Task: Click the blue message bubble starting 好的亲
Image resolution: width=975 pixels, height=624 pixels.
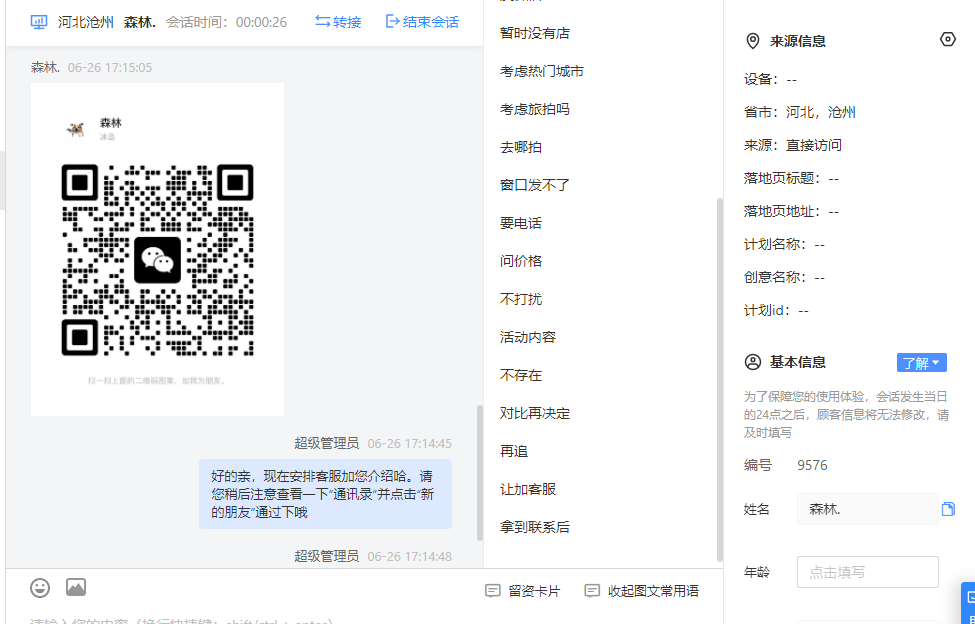Action: [x=325, y=494]
